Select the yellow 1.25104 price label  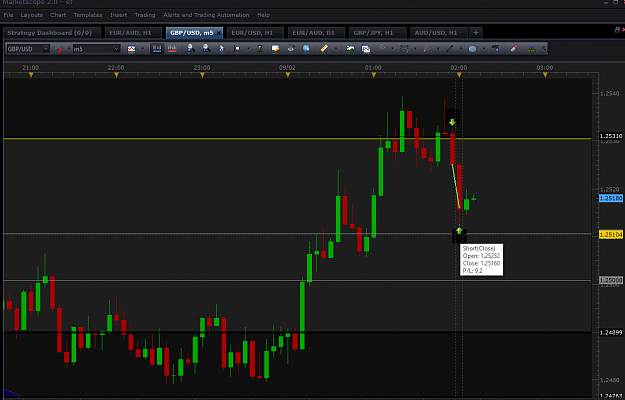click(x=611, y=235)
